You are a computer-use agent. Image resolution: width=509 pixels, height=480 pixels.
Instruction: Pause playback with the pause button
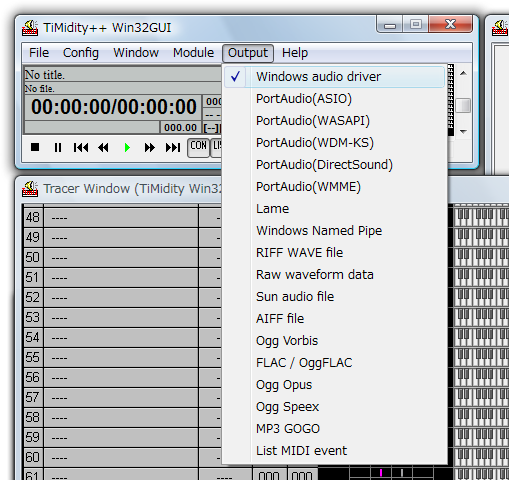click(58, 147)
